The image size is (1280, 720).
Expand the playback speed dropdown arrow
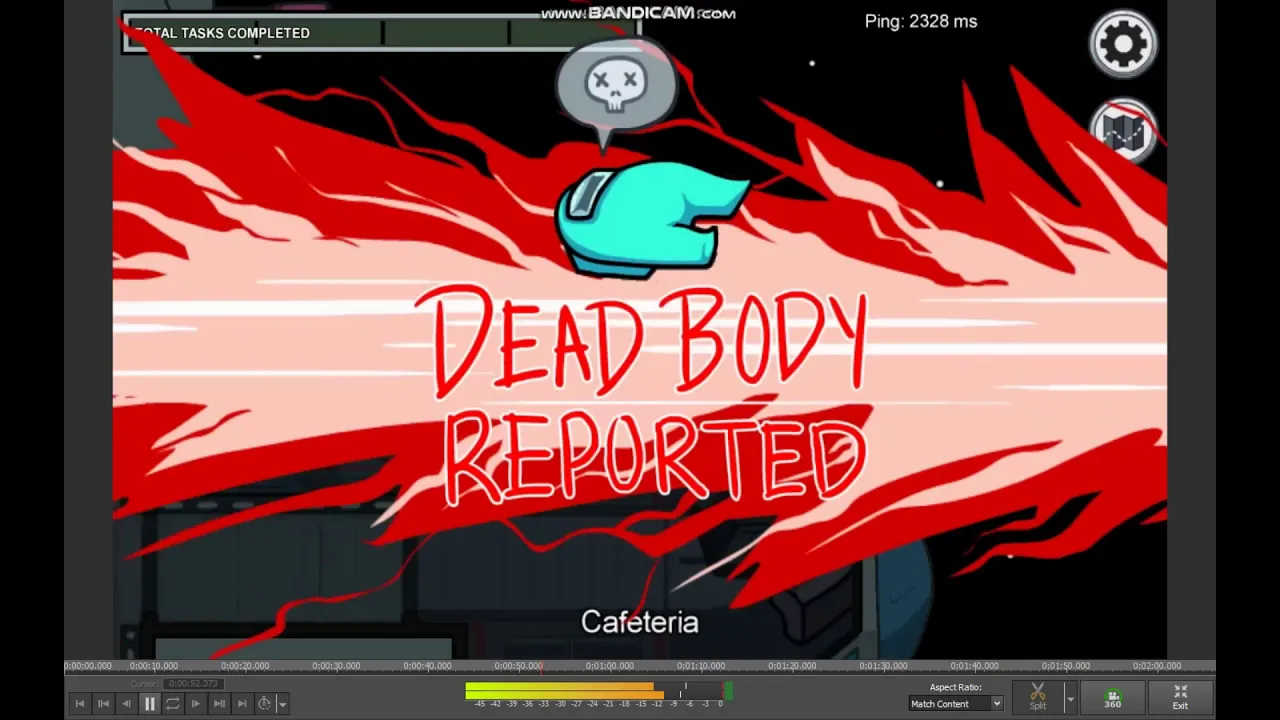click(x=283, y=704)
